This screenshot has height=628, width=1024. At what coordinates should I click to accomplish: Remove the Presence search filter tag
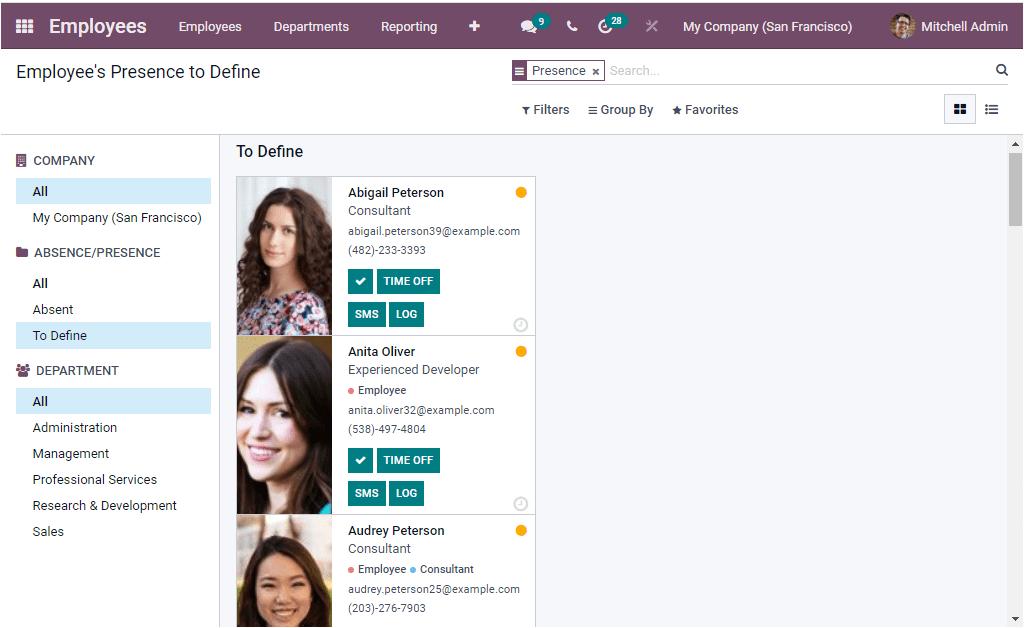tap(596, 71)
